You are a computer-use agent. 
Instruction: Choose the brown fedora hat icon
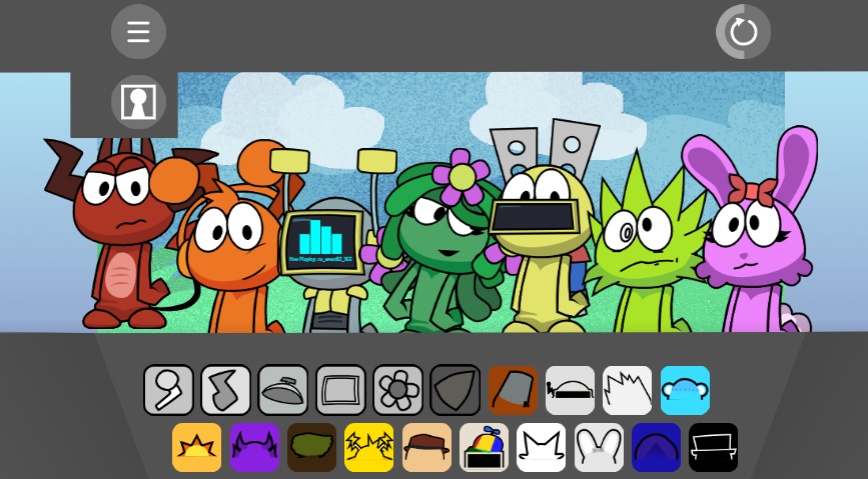427,447
